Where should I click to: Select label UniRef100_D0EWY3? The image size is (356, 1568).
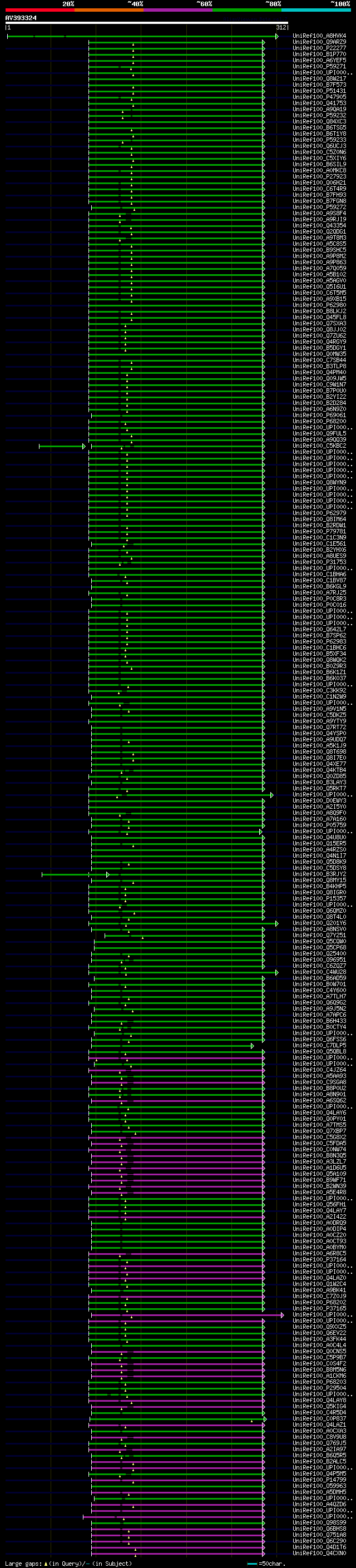(319, 800)
